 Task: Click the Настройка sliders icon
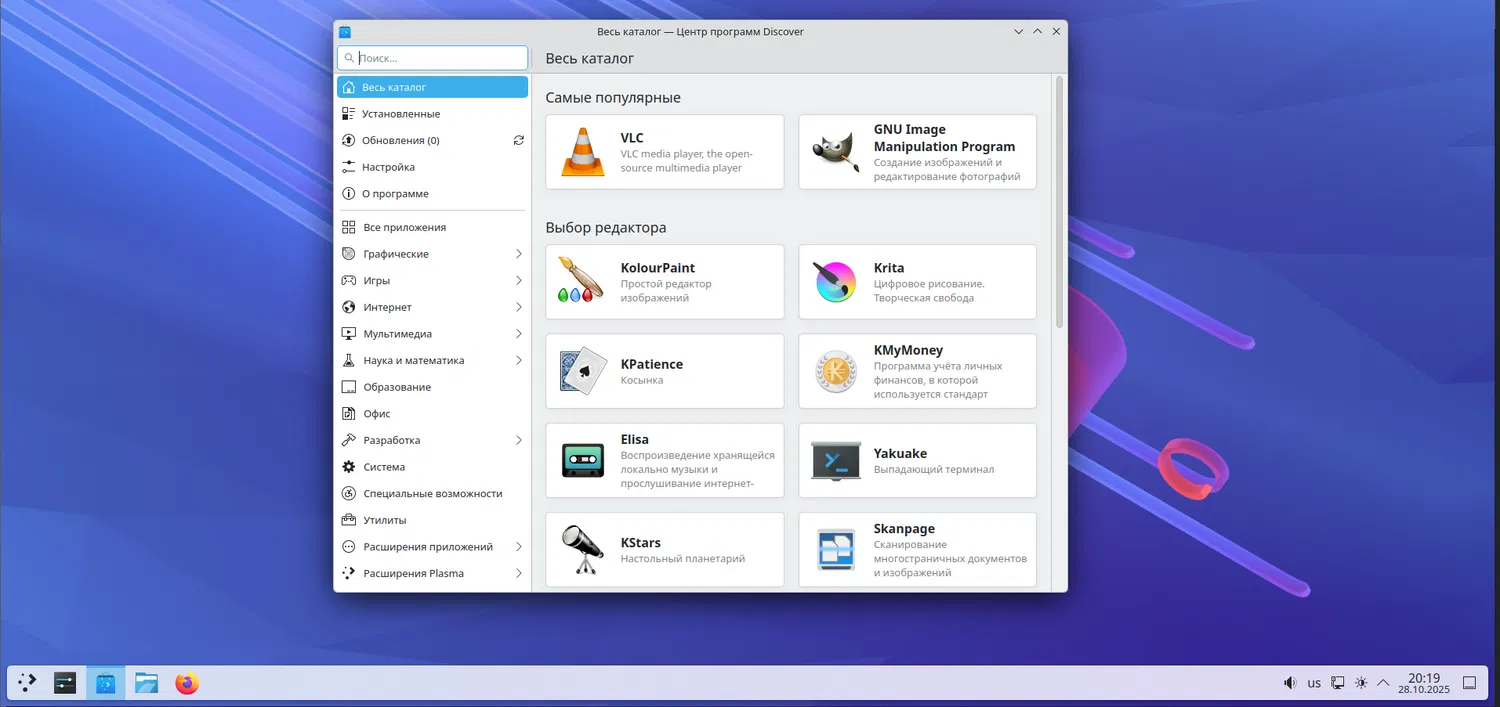click(x=348, y=167)
